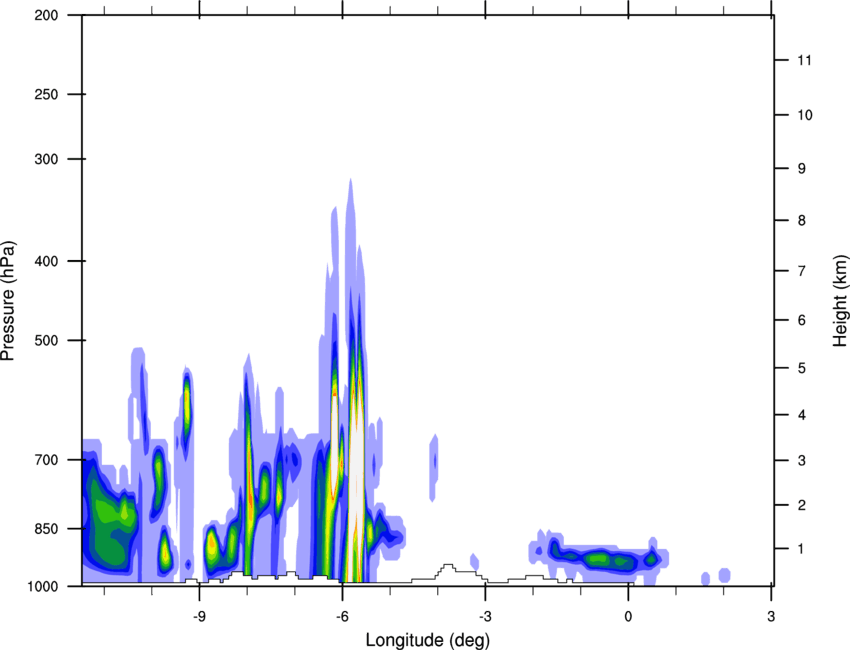Click the 300 pressure tick label
Screen dimensions: 850x650
(x=46, y=159)
